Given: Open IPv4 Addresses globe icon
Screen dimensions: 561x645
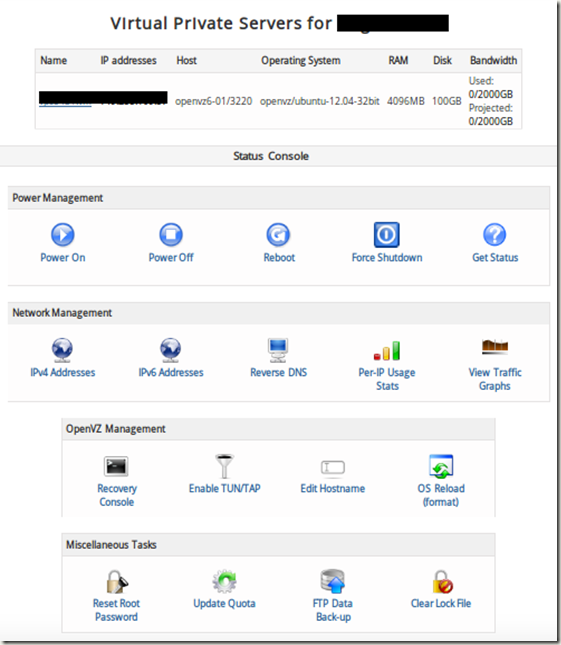Looking at the screenshot, I should point(63,349).
